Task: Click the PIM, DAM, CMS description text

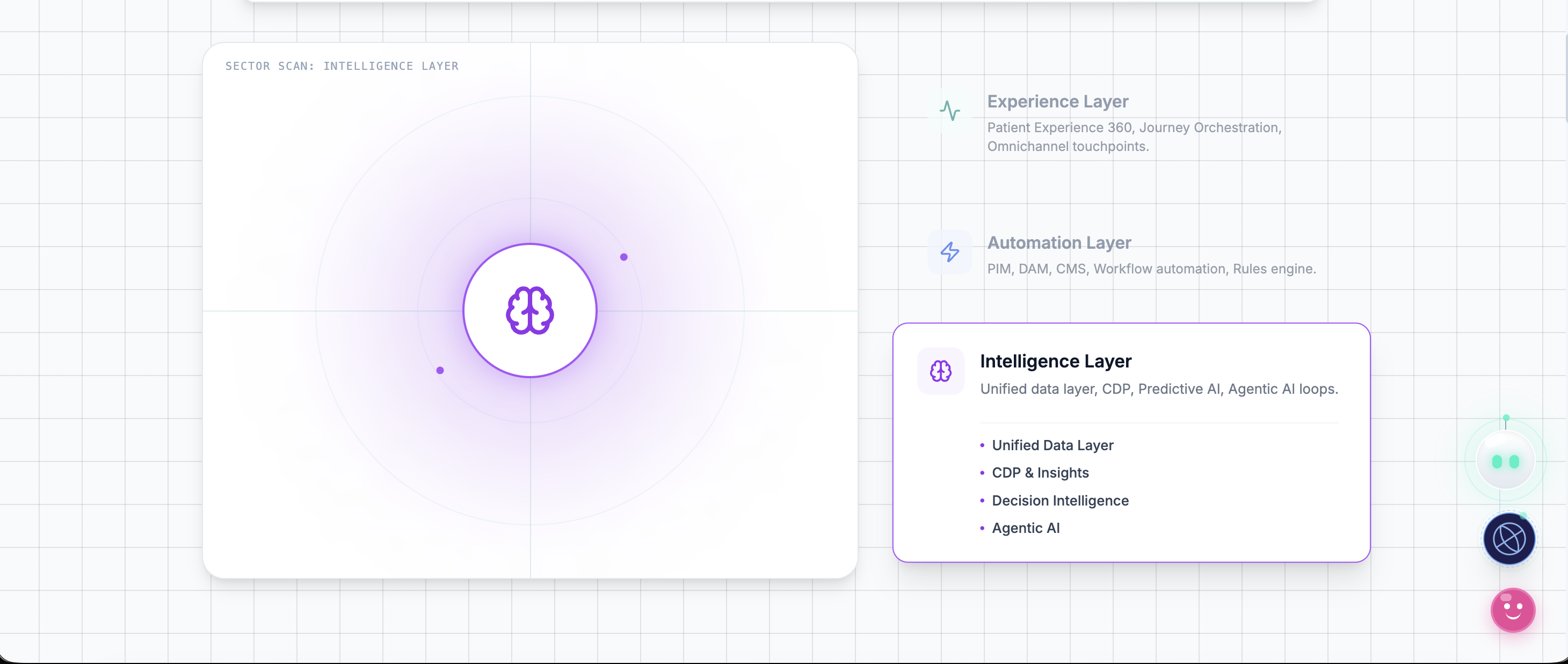Action: coord(1151,269)
